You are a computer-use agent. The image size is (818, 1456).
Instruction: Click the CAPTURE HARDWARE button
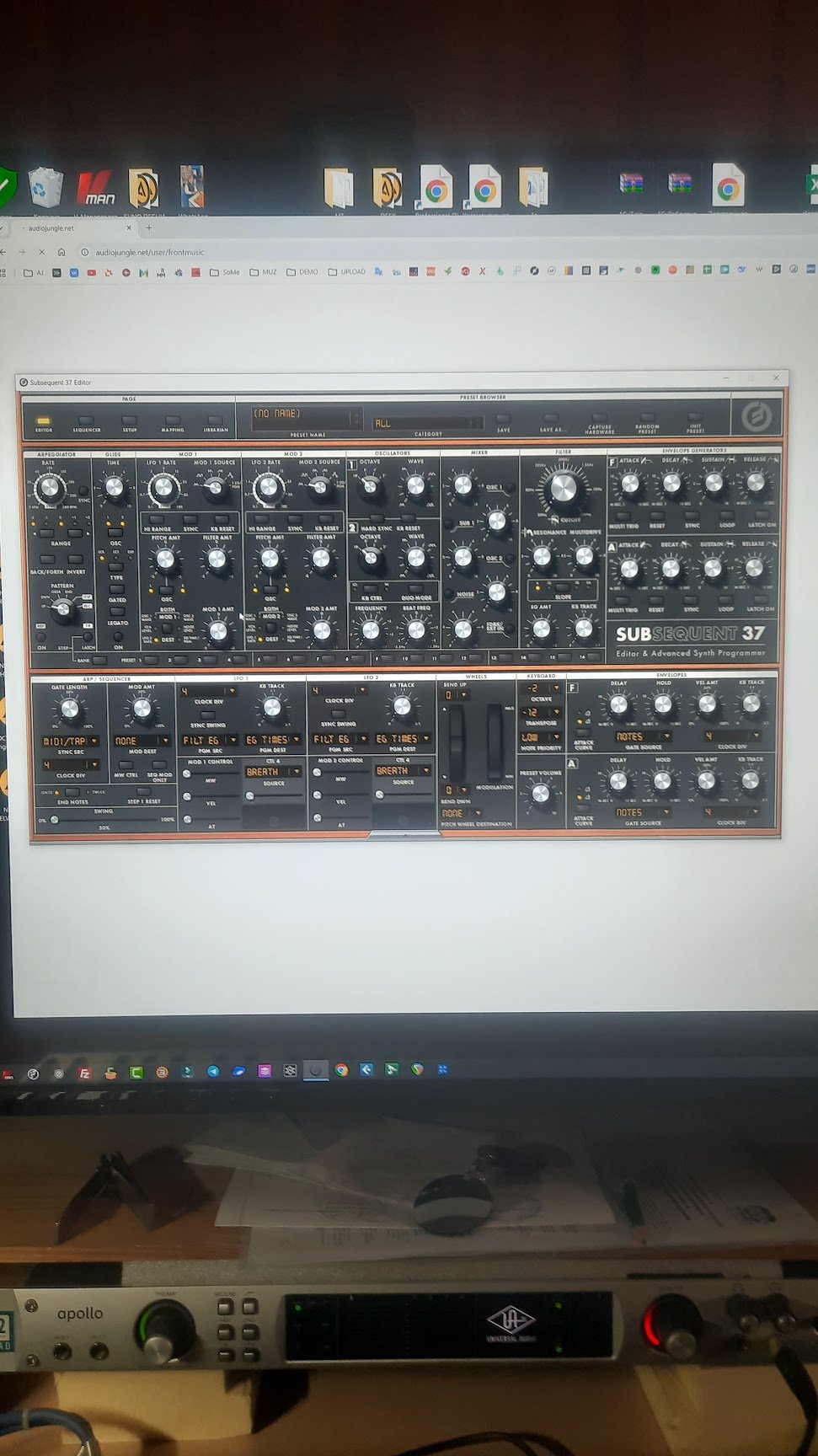coord(600,418)
